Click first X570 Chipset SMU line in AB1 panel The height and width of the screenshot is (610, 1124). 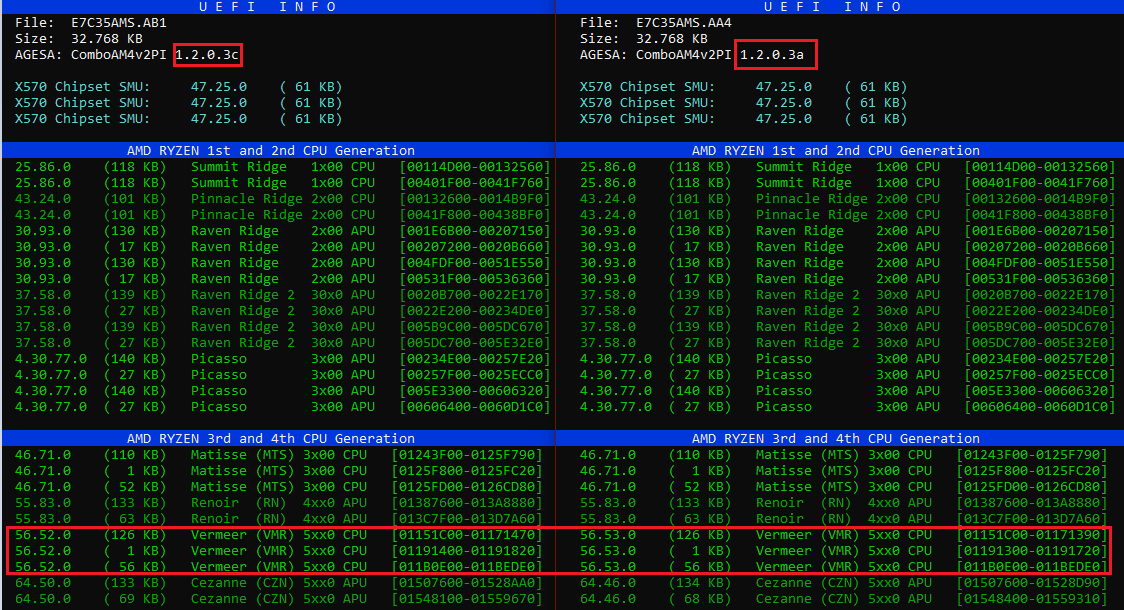coord(178,87)
